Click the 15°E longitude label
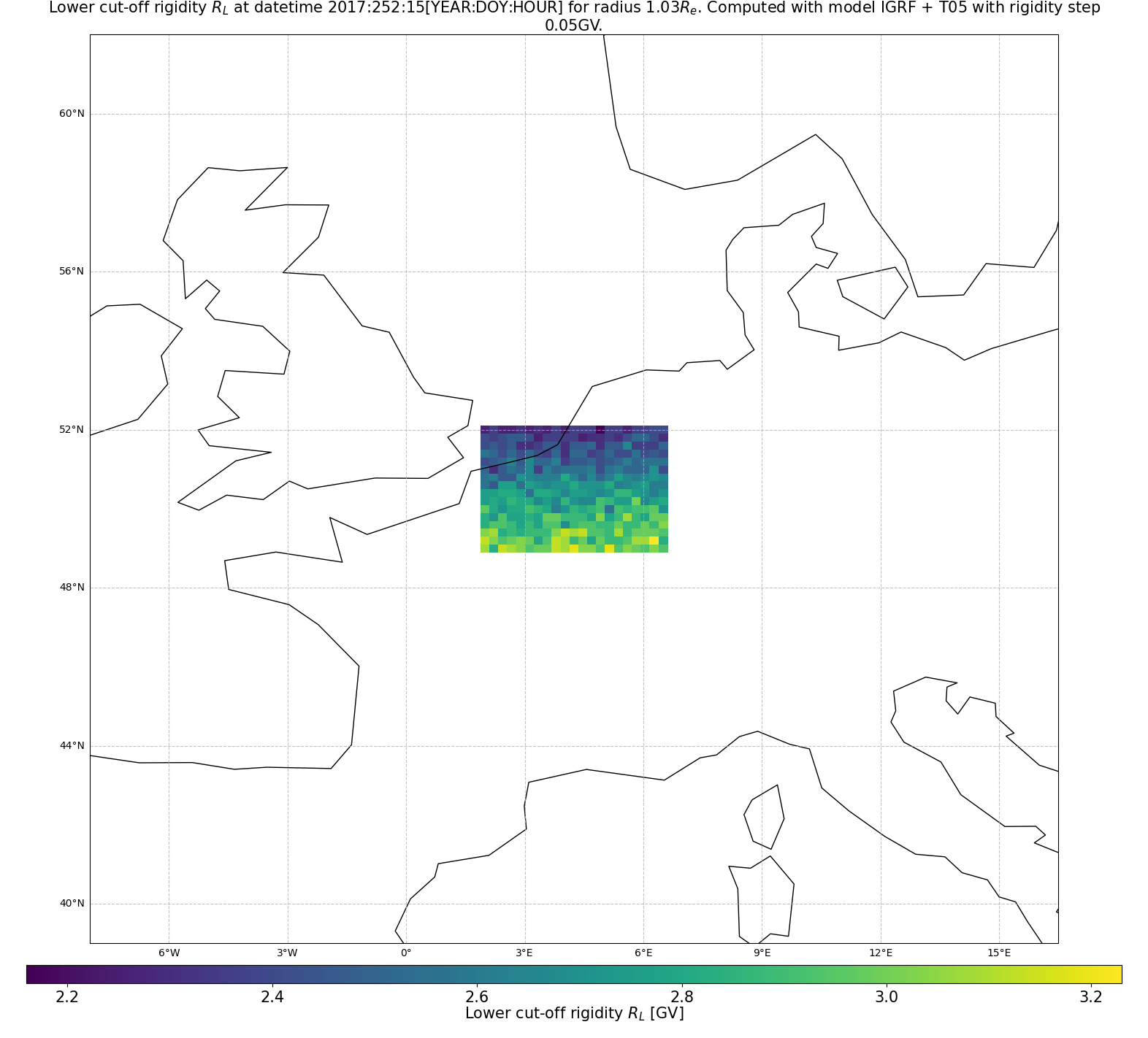Image resolution: width=1148 pixels, height=1038 pixels. pyautogui.click(x=999, y=953)
